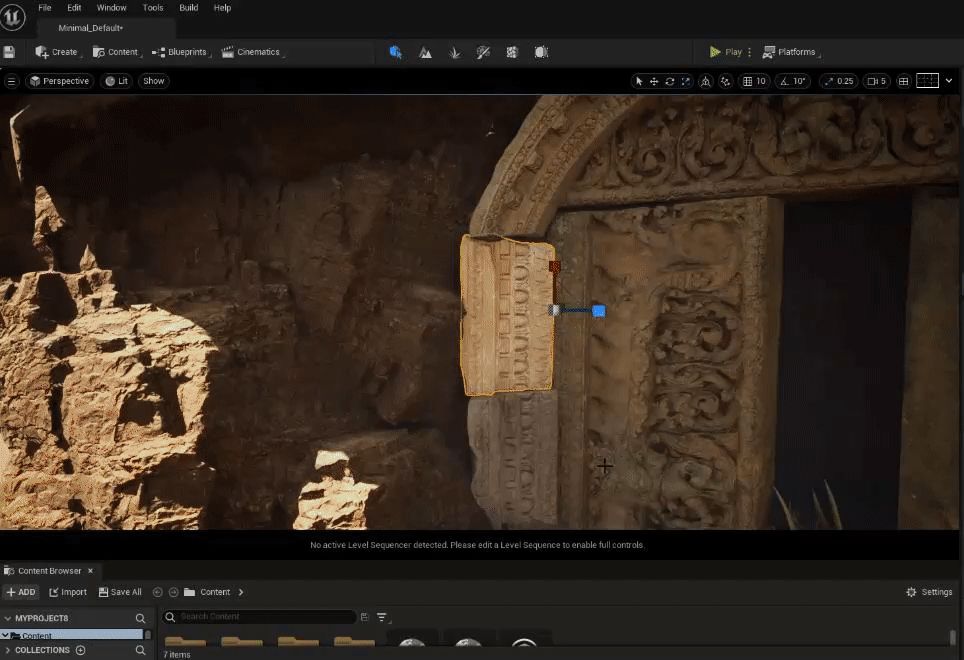Open the Perspective viewport type dropdown

click(x=60, y=81)
